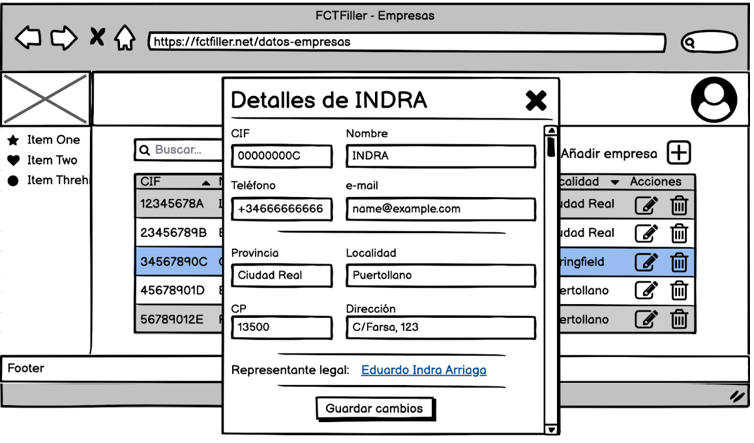Image resolution: width=754 pixels, height=443 pixels.
Task: Click the browser back arrow
Action: pyautogui.click(x=28, y=38)
